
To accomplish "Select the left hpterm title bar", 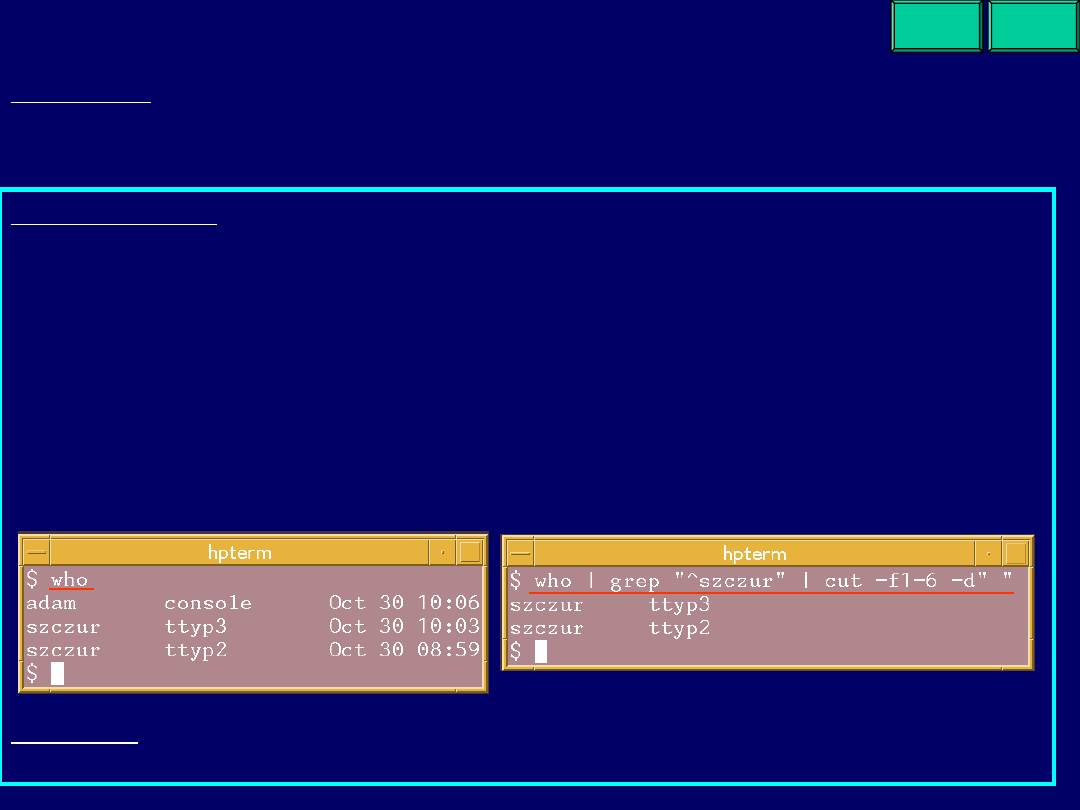I will 239,552.
